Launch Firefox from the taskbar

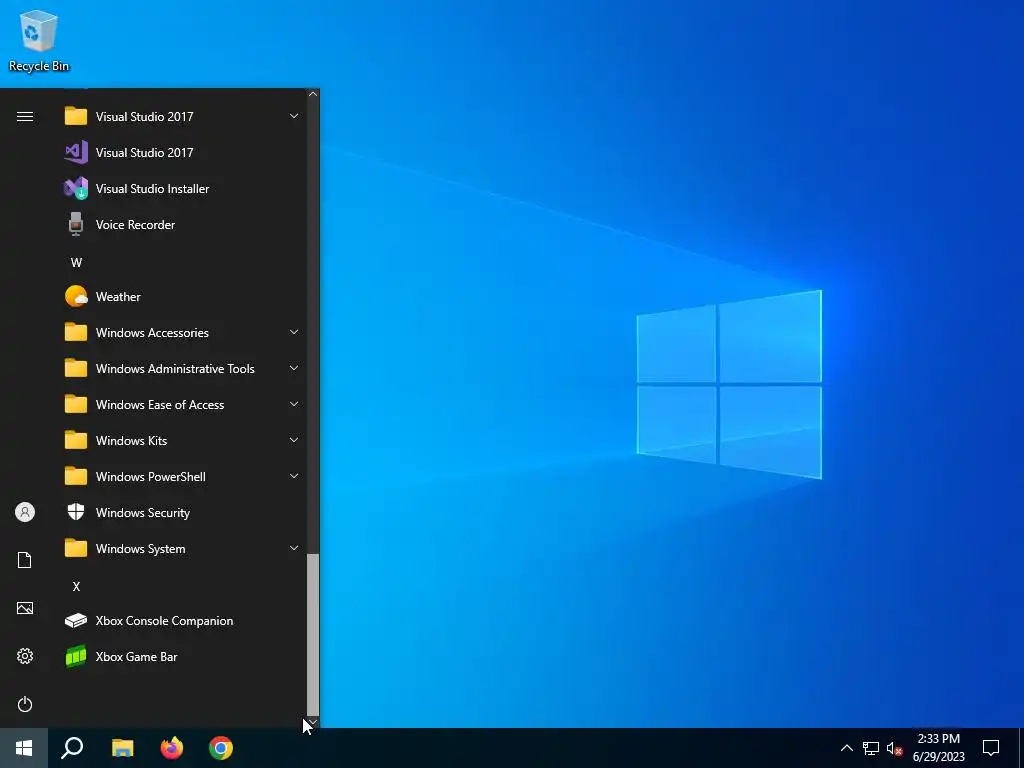point(172,748)
